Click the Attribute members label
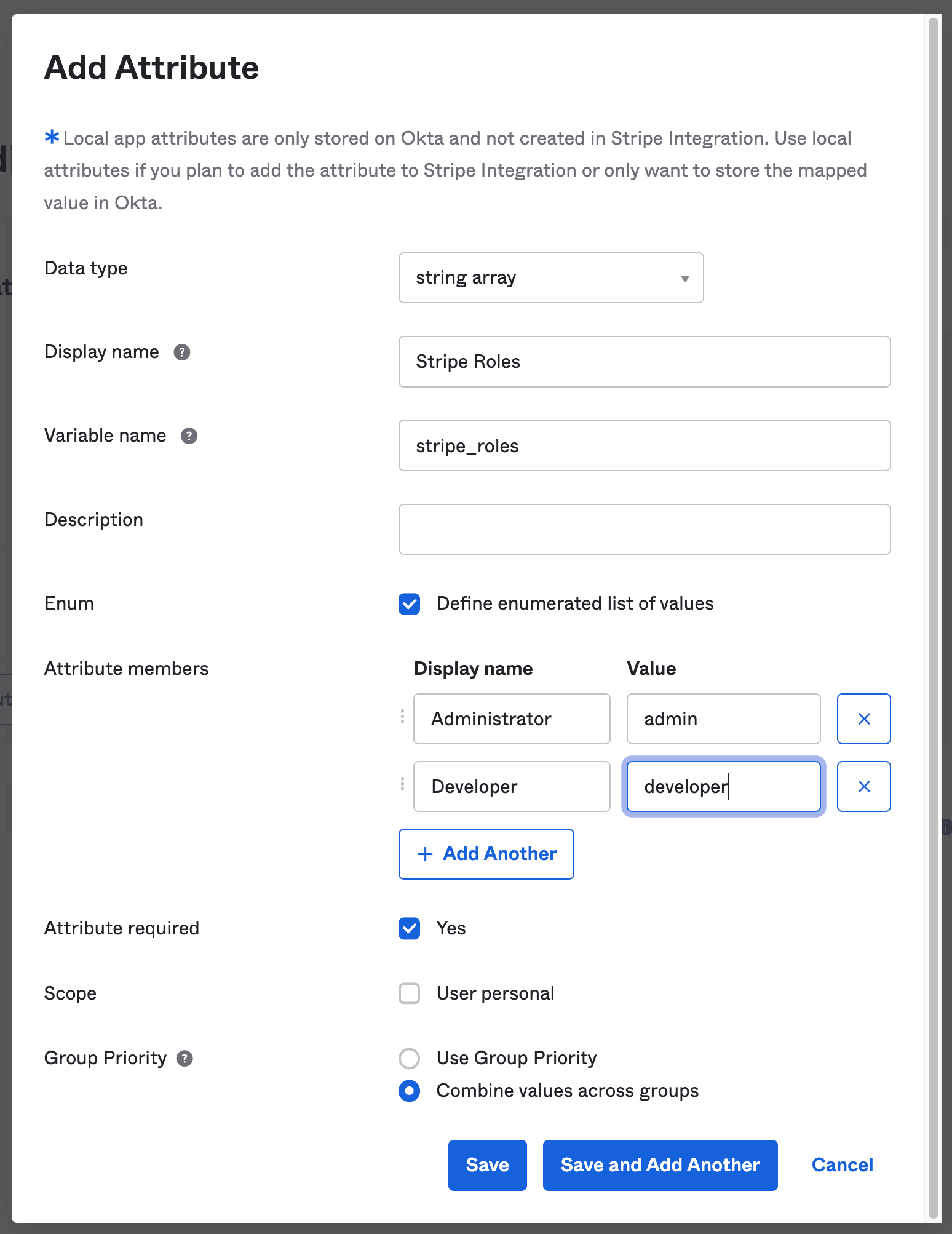Screen dimensions: 952x1234 [x=127, y=669]
